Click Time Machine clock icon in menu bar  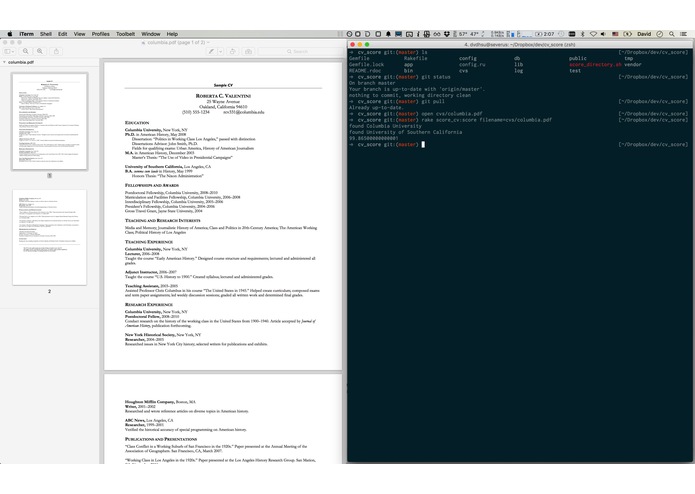point(561,34)
